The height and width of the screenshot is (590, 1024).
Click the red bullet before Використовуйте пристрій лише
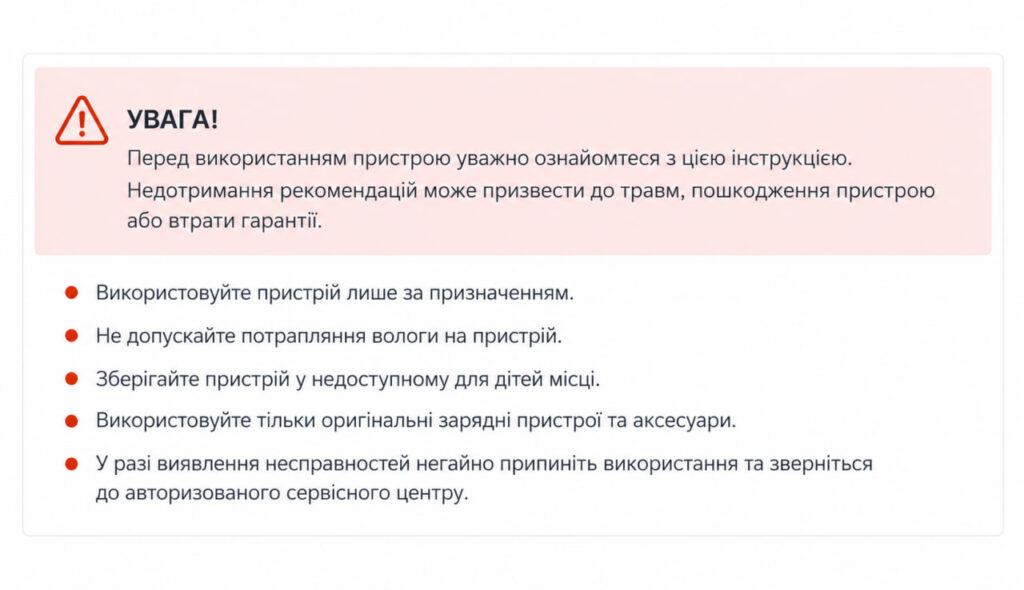pos(71,293)
